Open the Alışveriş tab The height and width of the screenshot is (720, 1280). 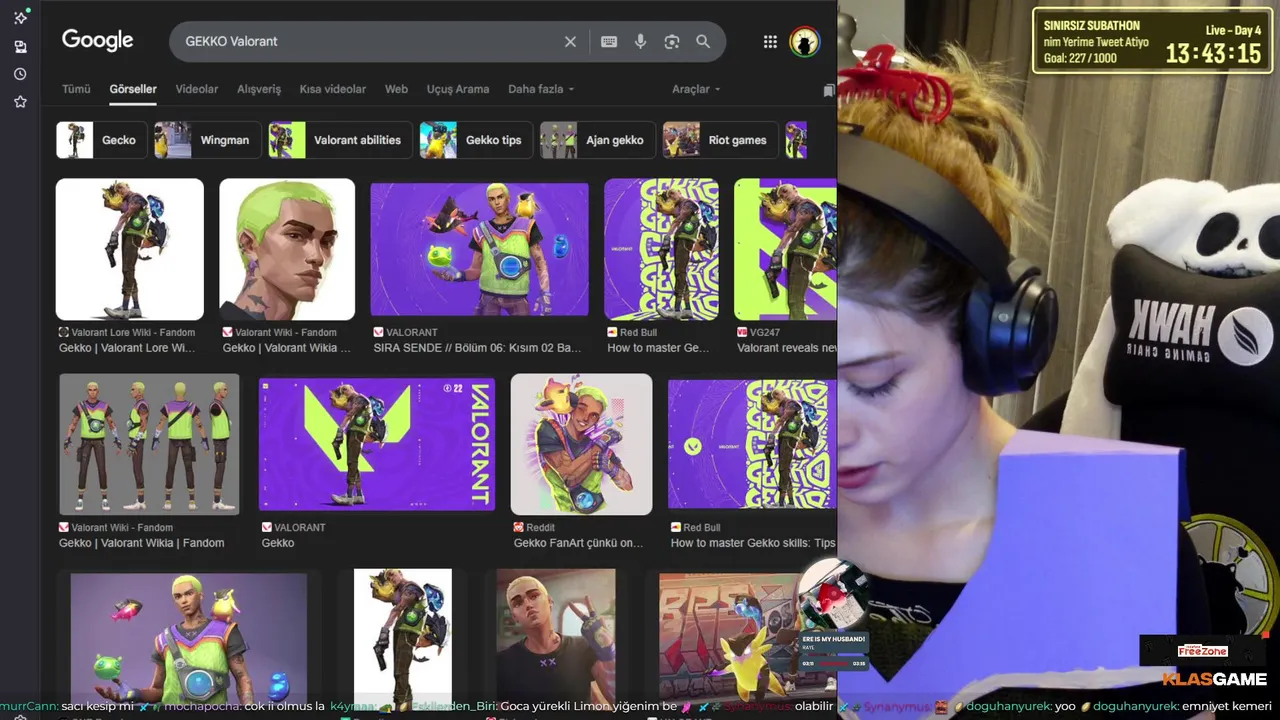tap(259, 89)
